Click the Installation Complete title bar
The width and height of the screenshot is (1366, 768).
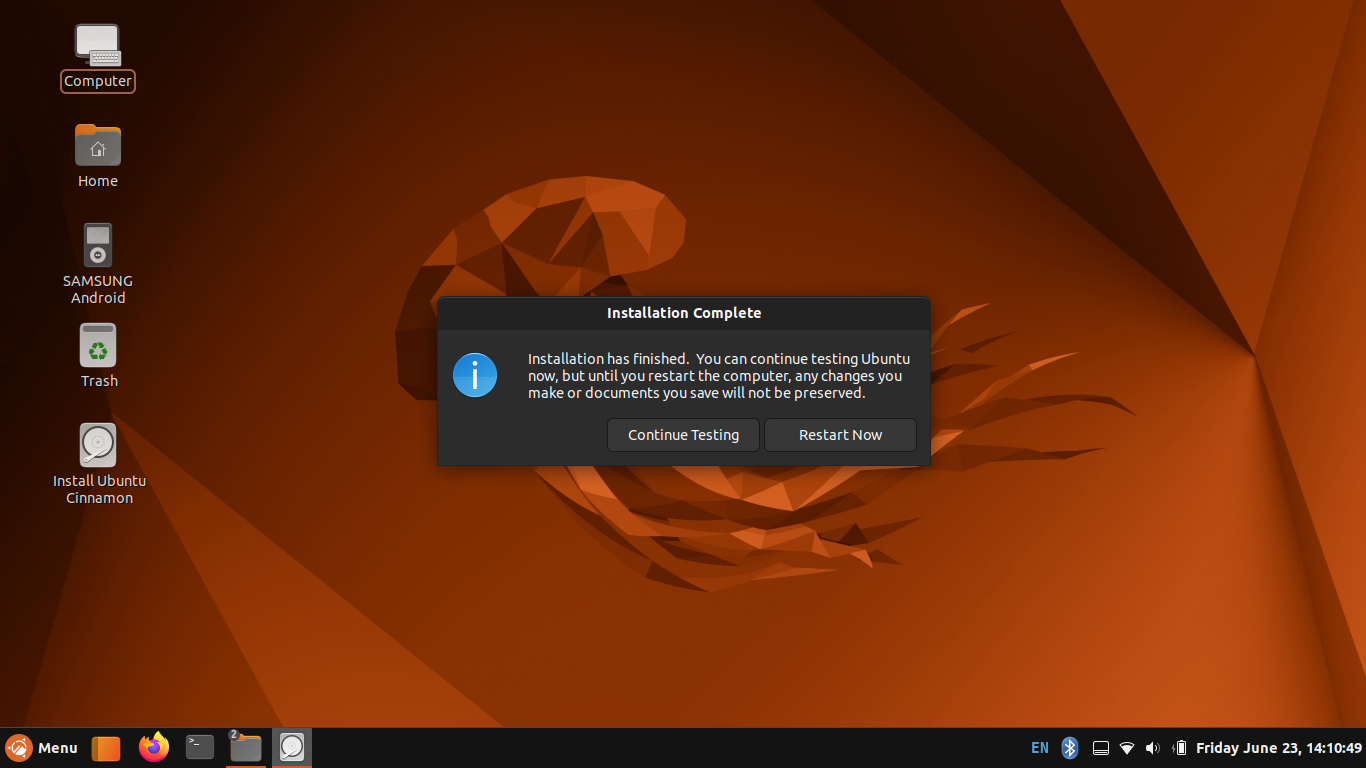click(x=684, y=313)
